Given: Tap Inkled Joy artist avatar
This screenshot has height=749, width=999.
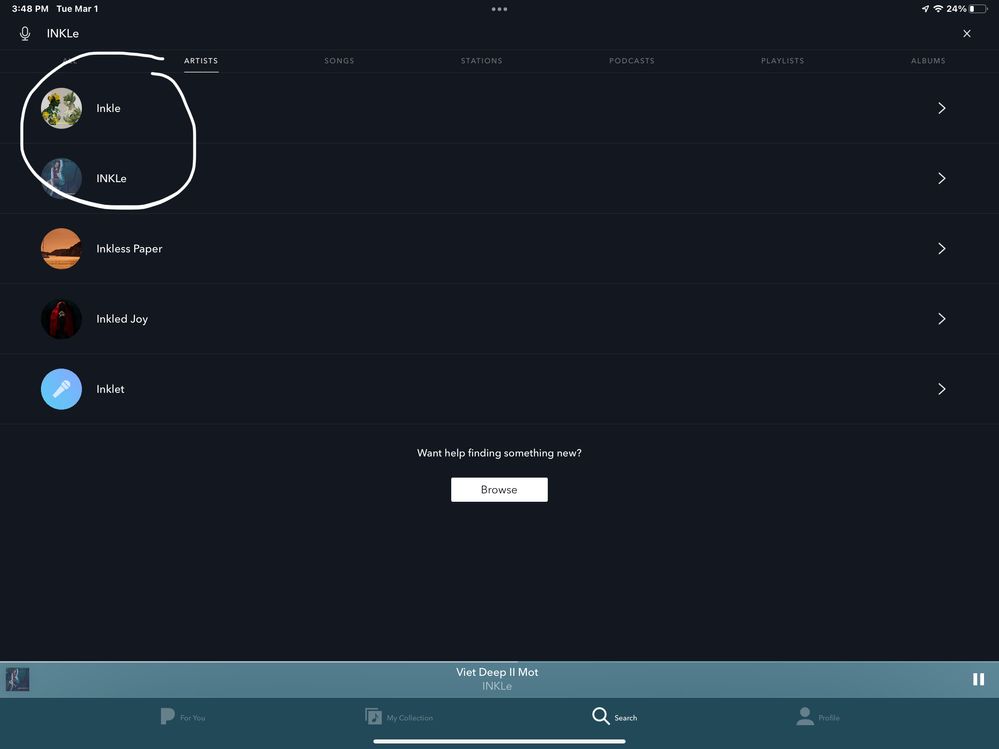Looking at the screenshot, I should (61, 319).
